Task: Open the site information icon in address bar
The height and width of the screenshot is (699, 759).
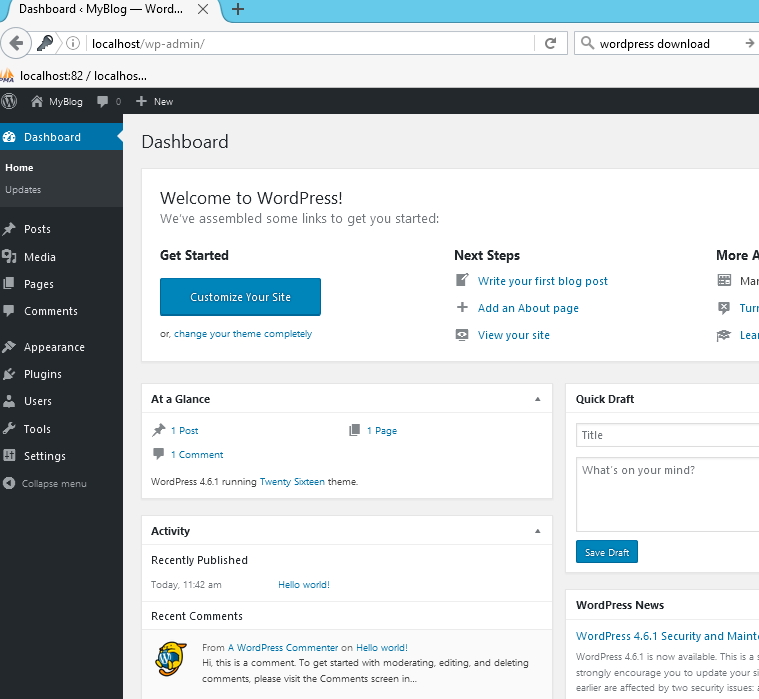Action: click(73, 44)
